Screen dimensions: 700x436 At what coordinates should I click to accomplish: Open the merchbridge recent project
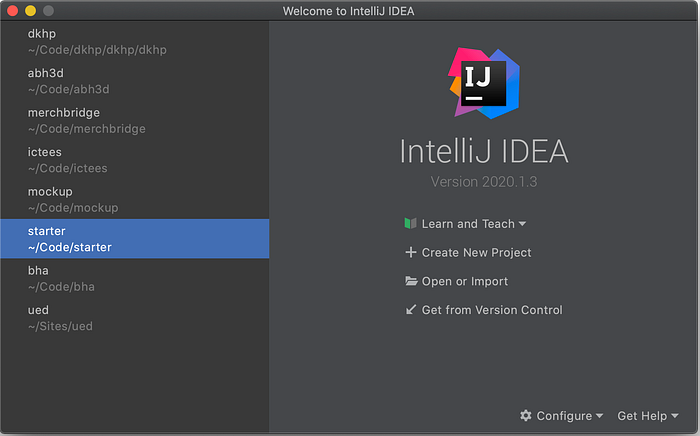135,120
